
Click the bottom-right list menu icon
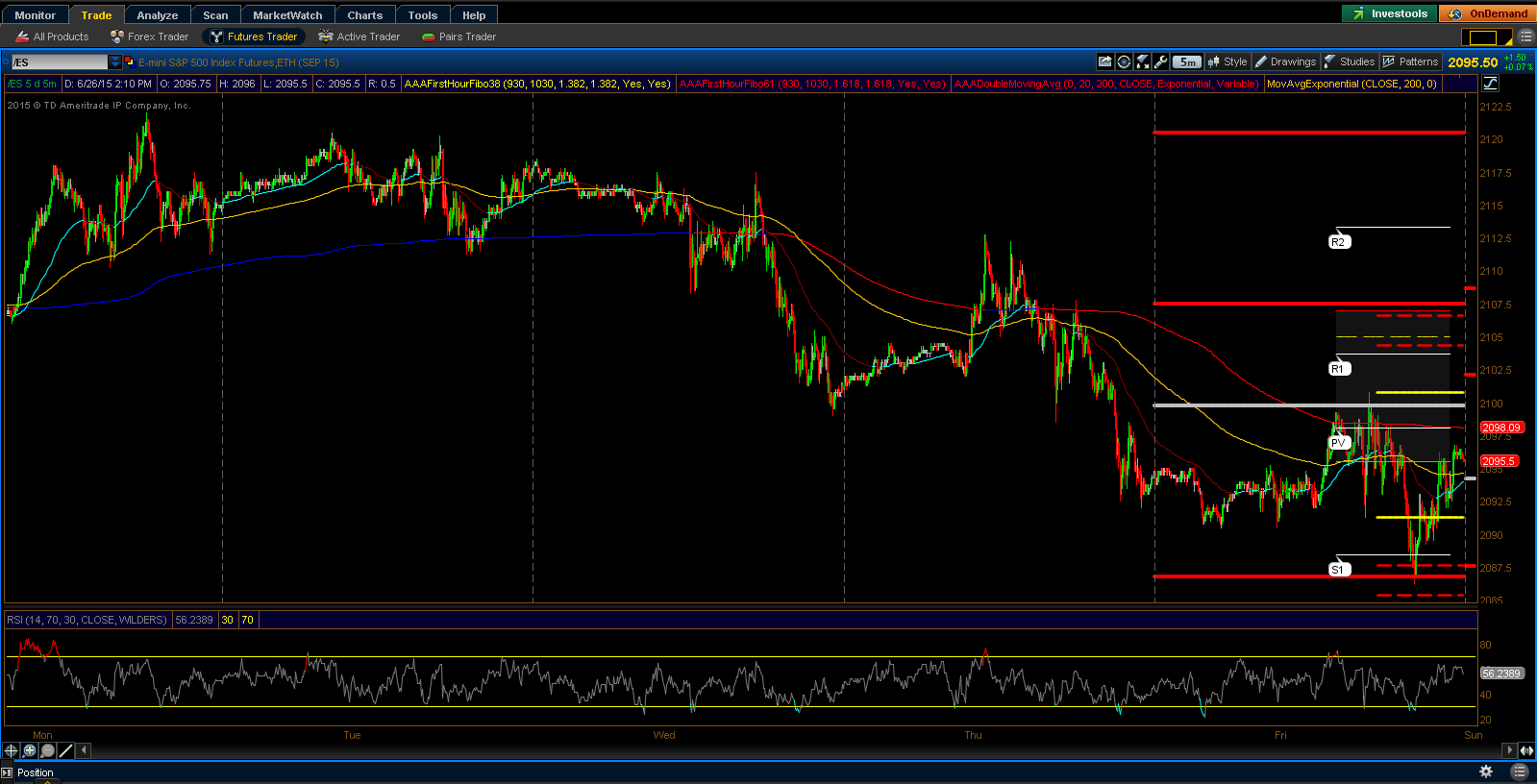pyautogui.click(x=1519, y=772)
